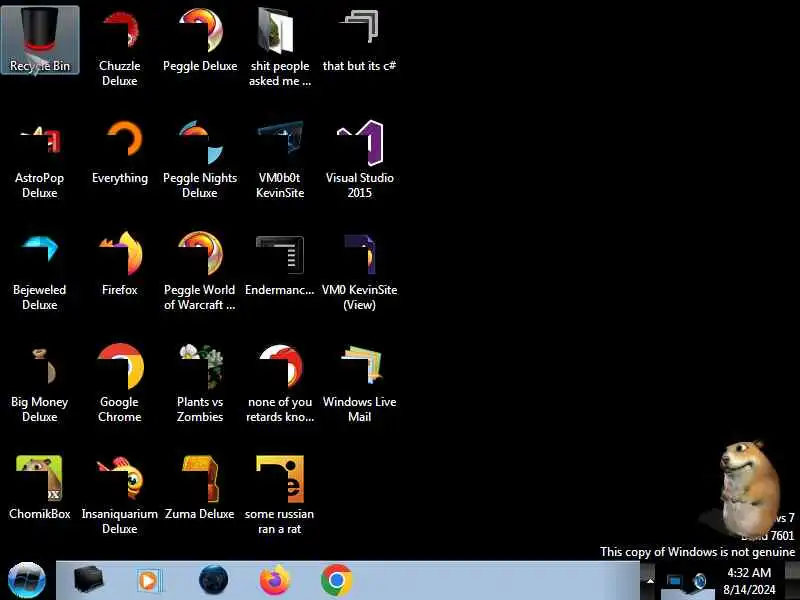Open the black box taskbar app
Screen dimensions: 800x600
point(88,580)
